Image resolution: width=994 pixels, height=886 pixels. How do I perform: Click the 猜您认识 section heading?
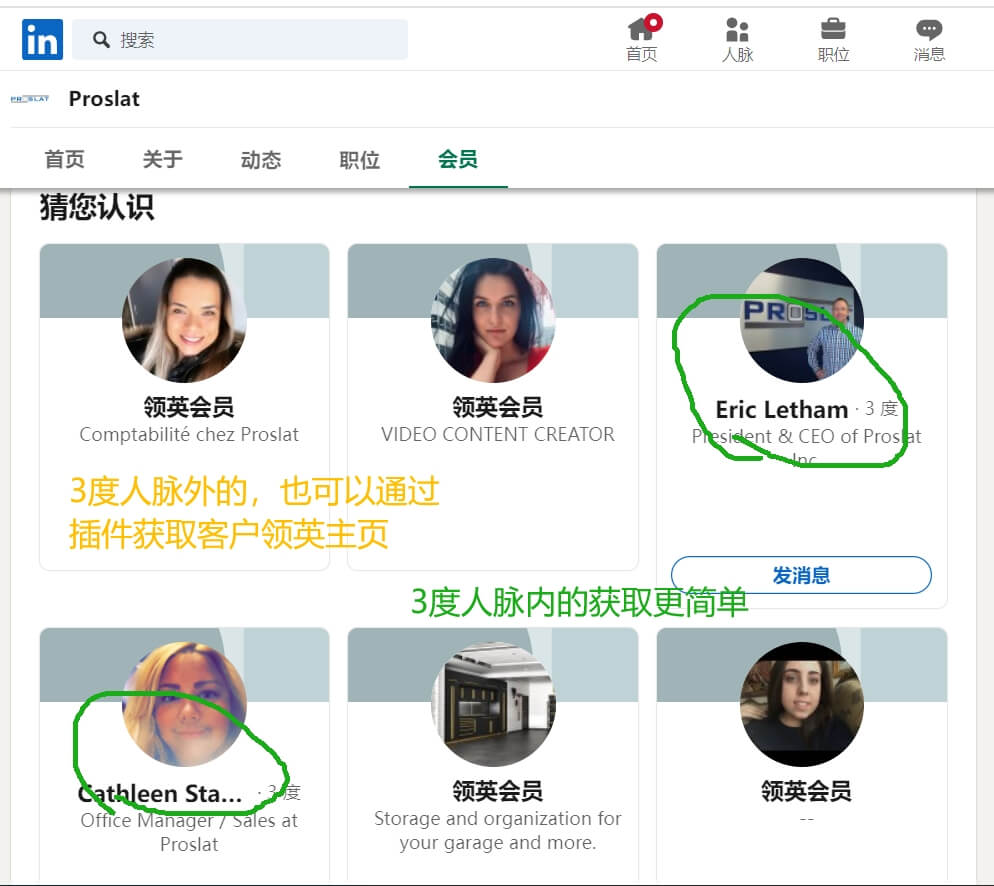pos(97,207)
